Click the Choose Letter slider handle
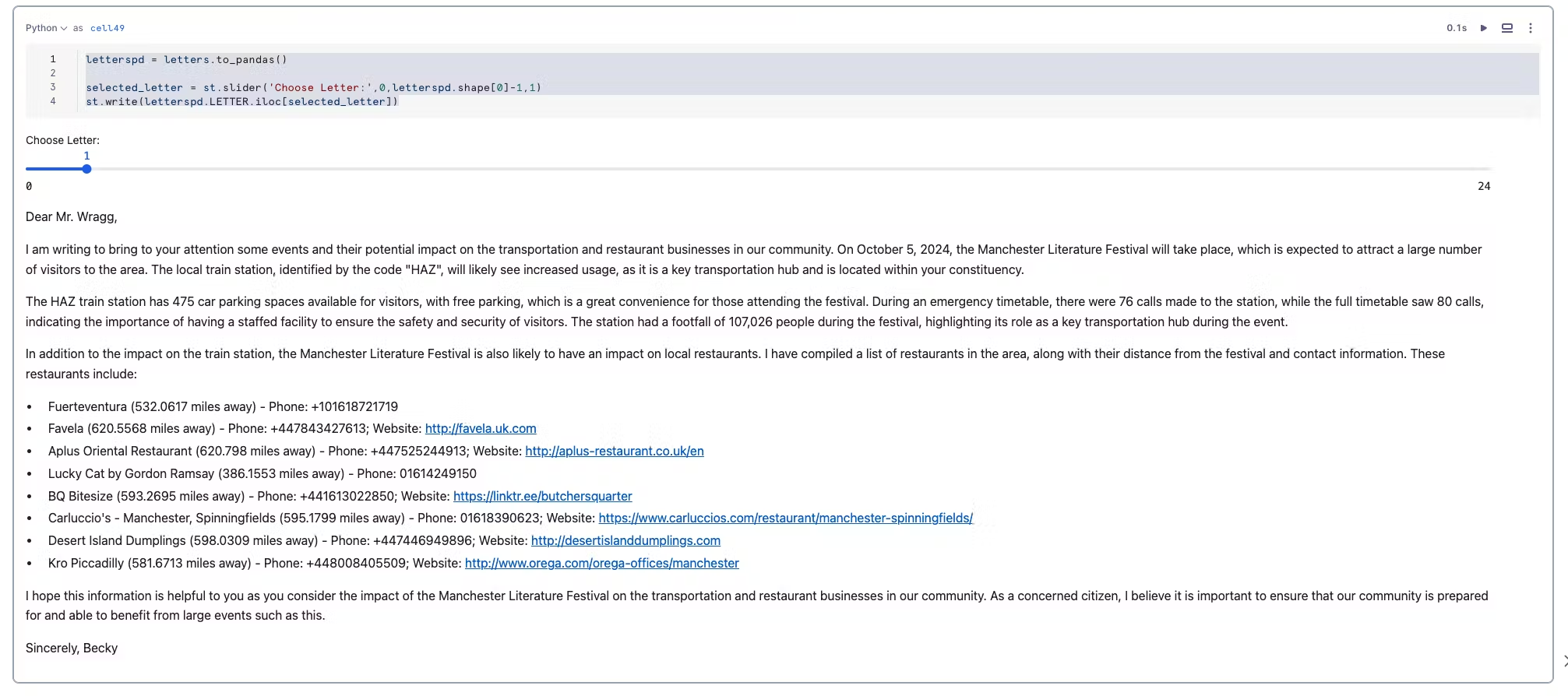 point(86,169)
